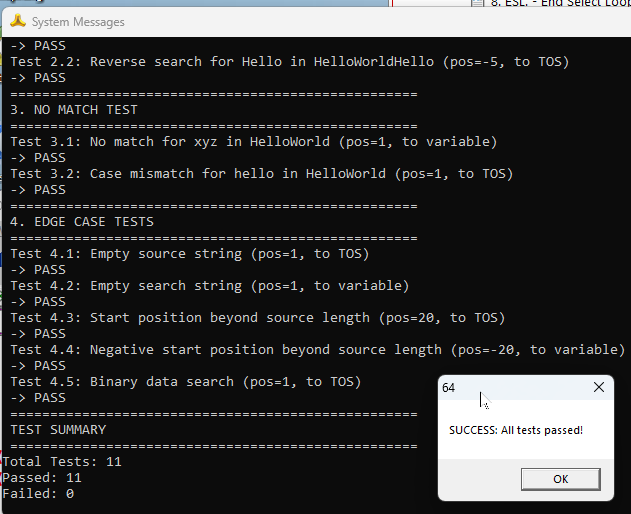
Task: Click the "SUCCESS: All tests passed!" message
Action: click(516, 430)
